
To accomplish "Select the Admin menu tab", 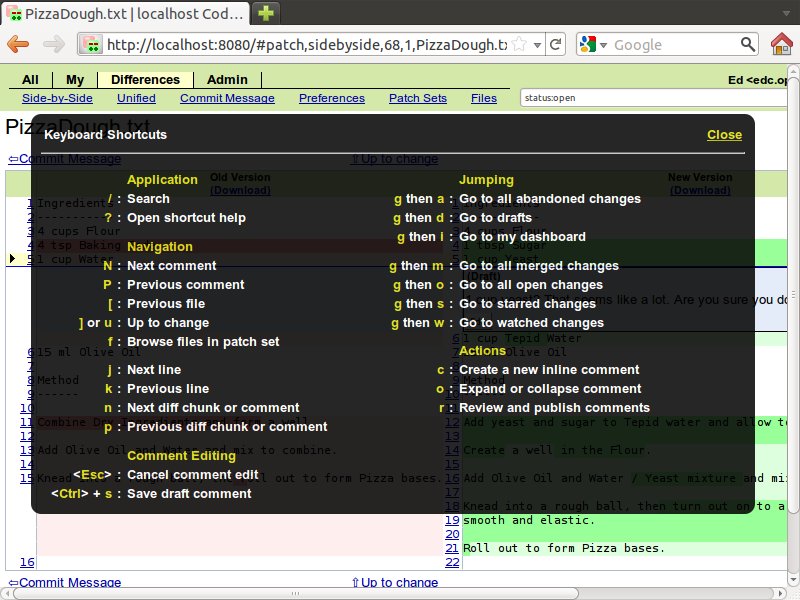I will click(227, 80).
